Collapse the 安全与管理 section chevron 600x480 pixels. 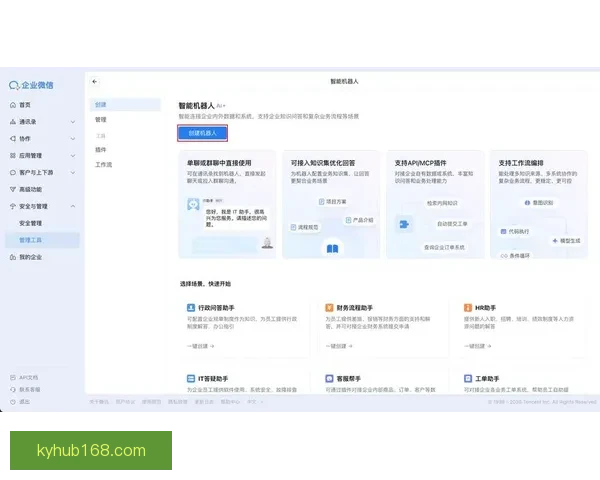pos(73,206)
